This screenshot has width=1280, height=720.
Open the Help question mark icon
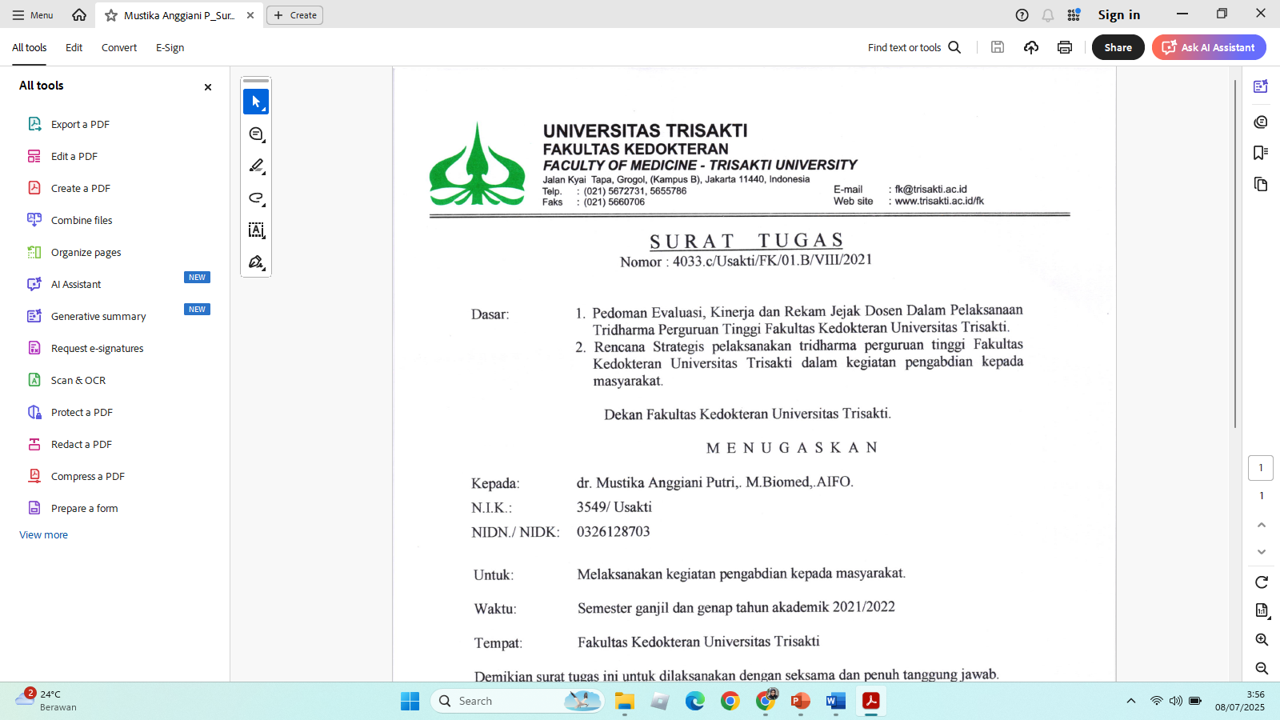pos(1021,15)
